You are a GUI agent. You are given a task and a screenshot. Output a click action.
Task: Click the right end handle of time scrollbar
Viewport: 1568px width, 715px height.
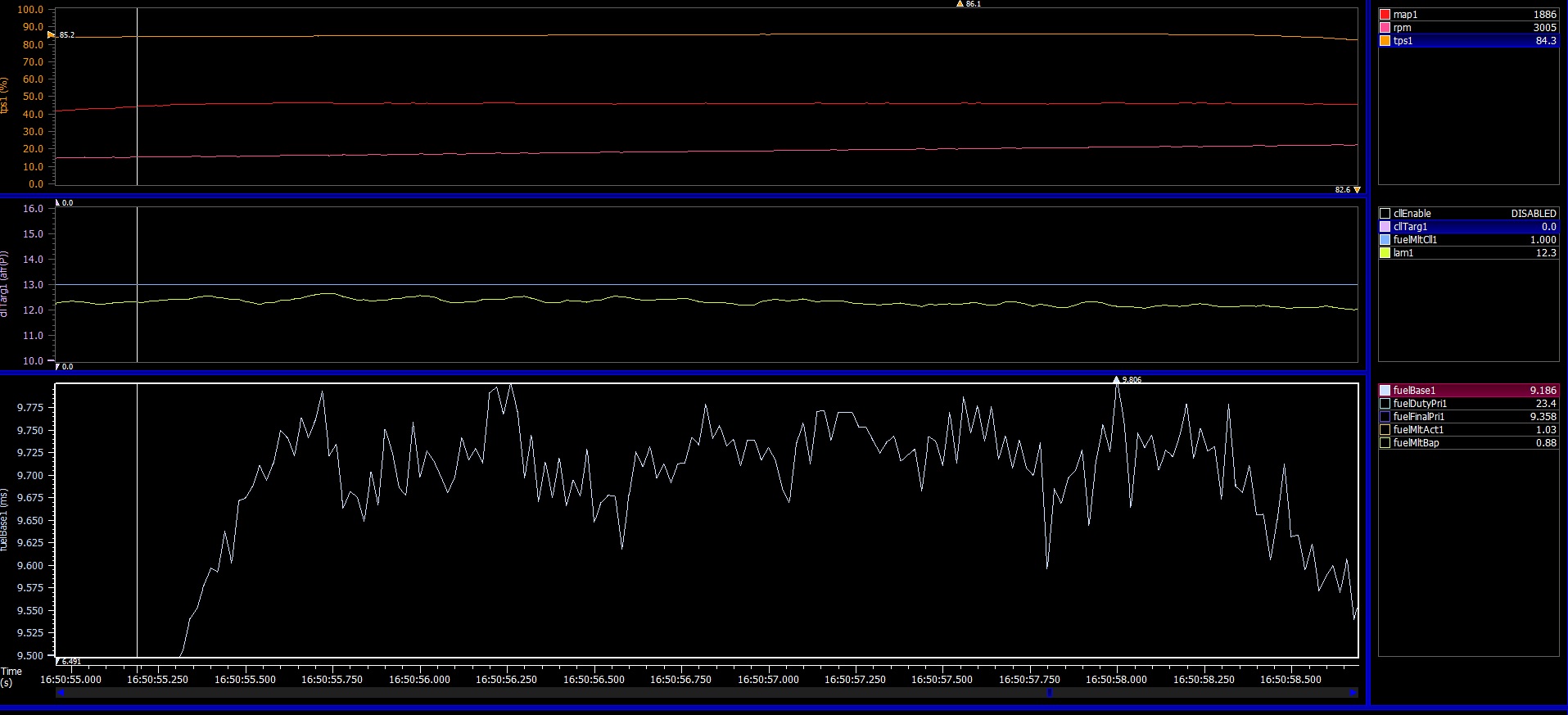(1352, 693)
